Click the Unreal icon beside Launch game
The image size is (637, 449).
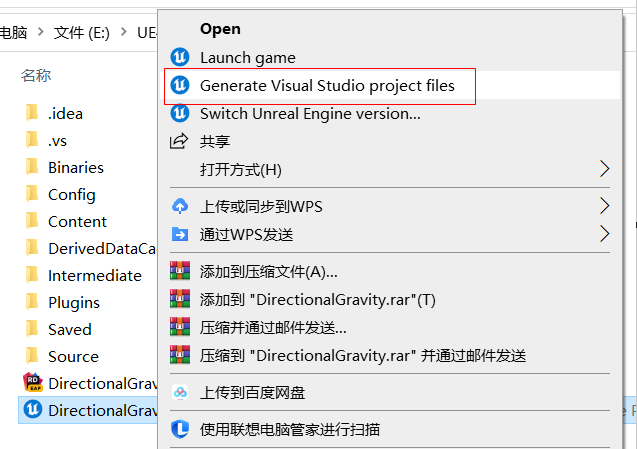180,57
